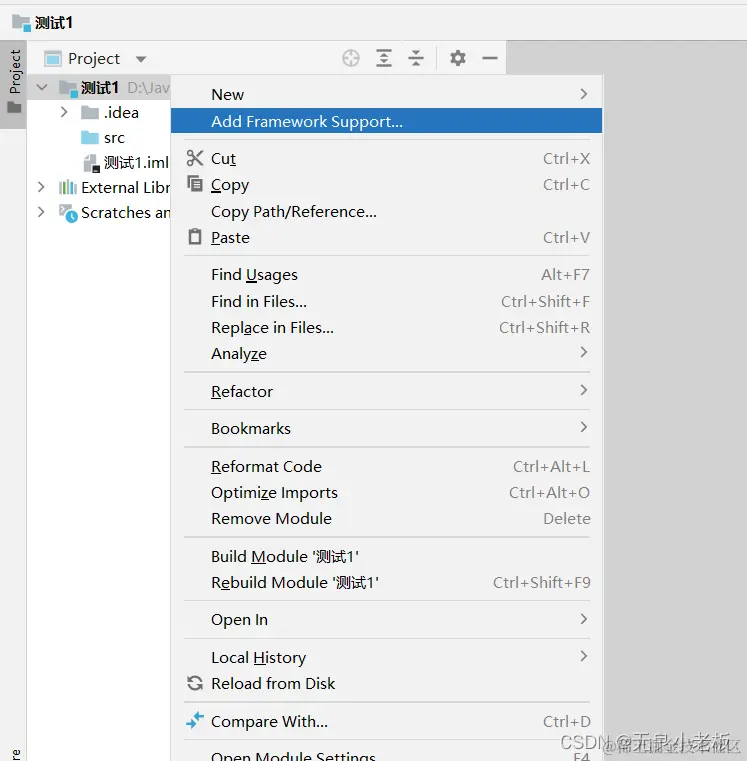Screen dimensions: 747x761
Task: Click the folder icon in the breadcrumb bar
Action: 21,23
